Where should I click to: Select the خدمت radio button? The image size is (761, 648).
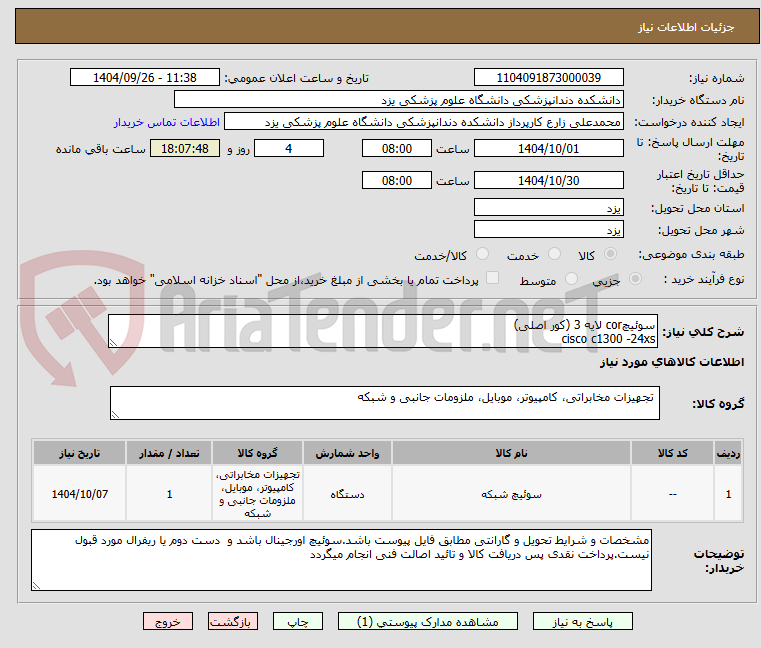click(554, 254)
